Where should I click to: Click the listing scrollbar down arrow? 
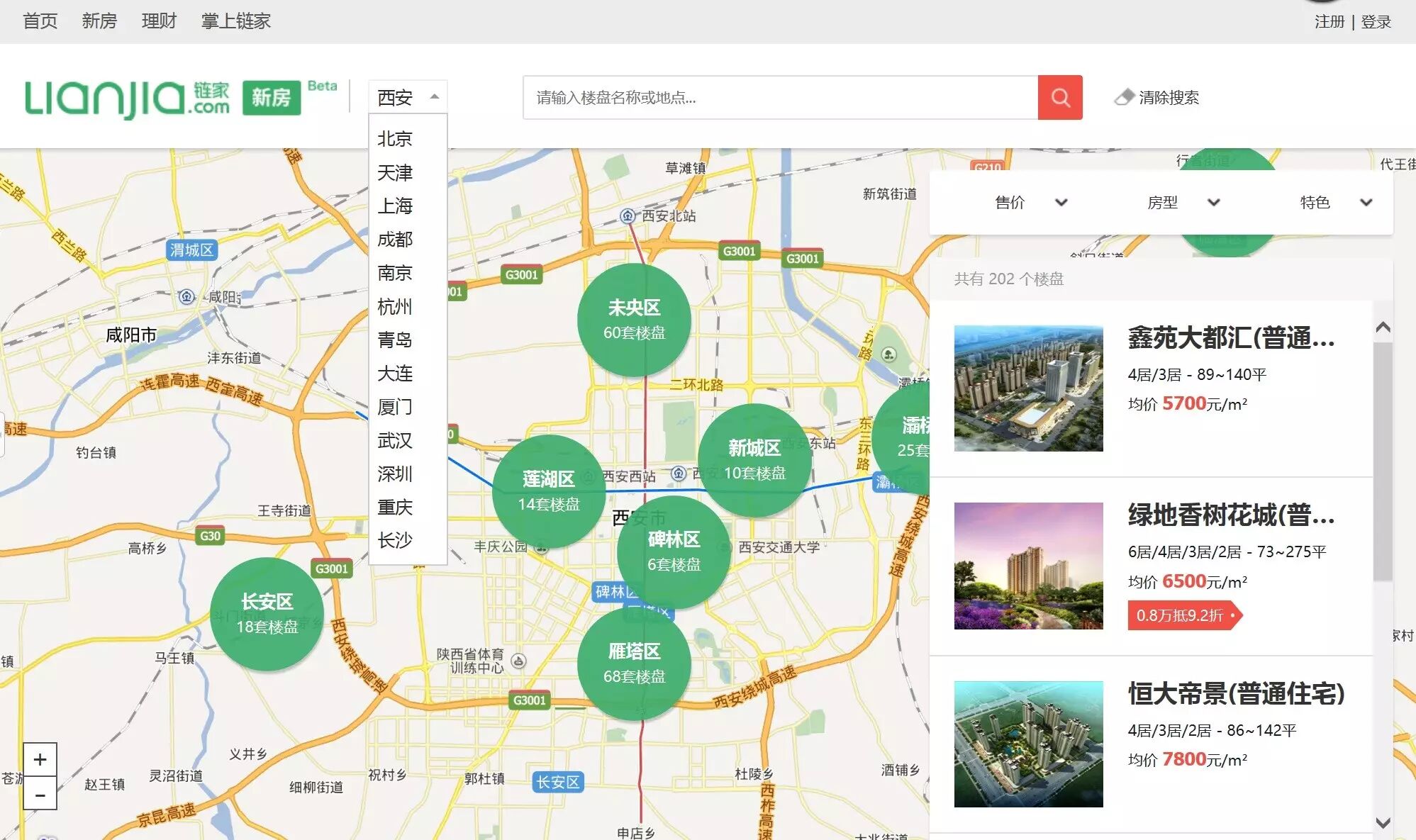1382,822
